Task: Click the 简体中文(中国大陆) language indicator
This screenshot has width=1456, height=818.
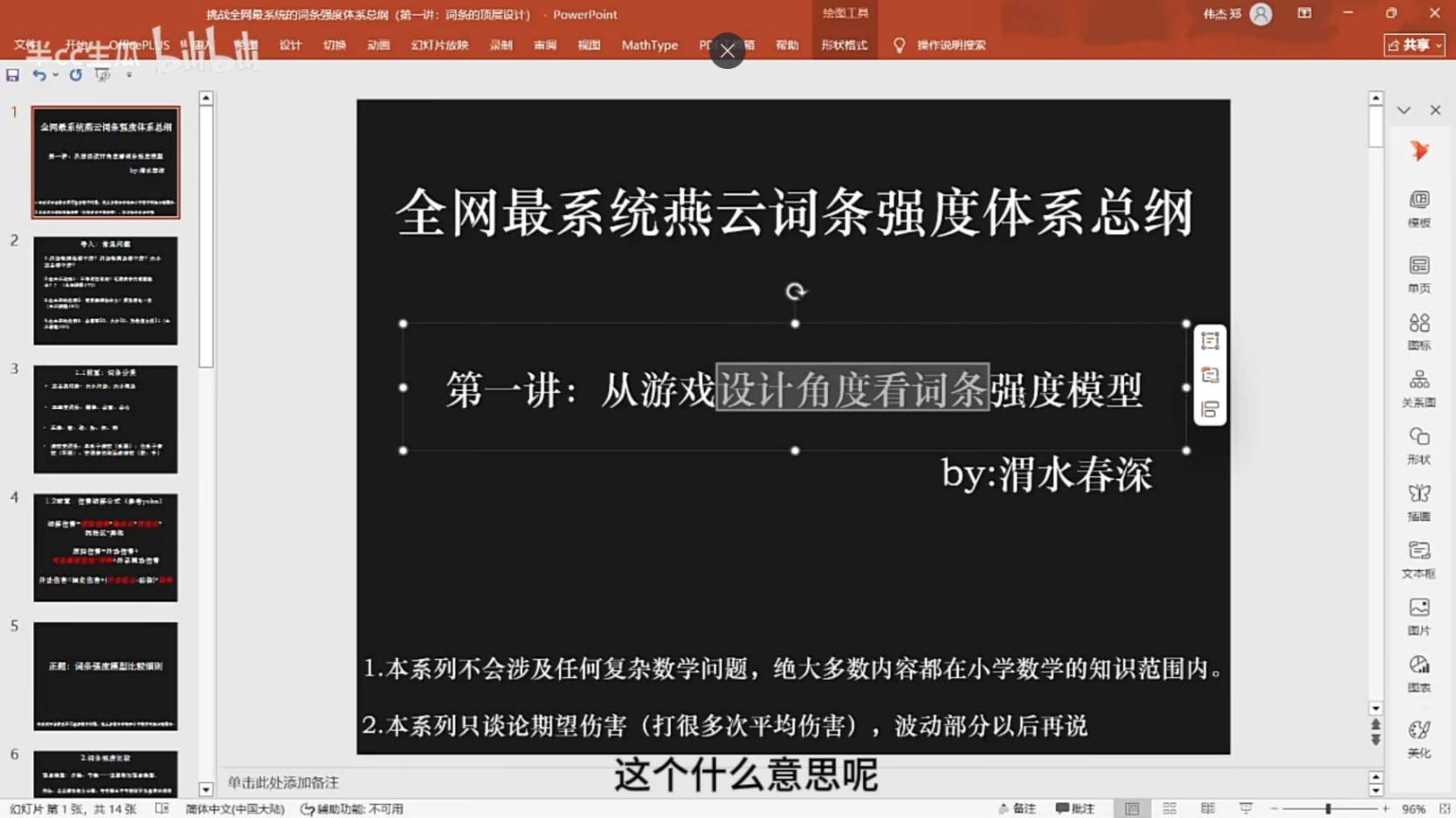Action: coord(235,809)
